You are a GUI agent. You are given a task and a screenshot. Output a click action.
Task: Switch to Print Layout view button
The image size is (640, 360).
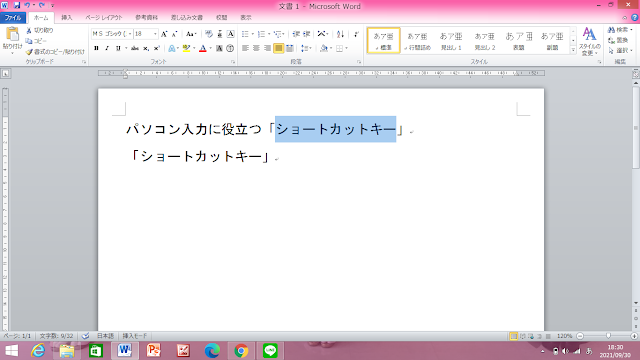[x=513, y=336]
